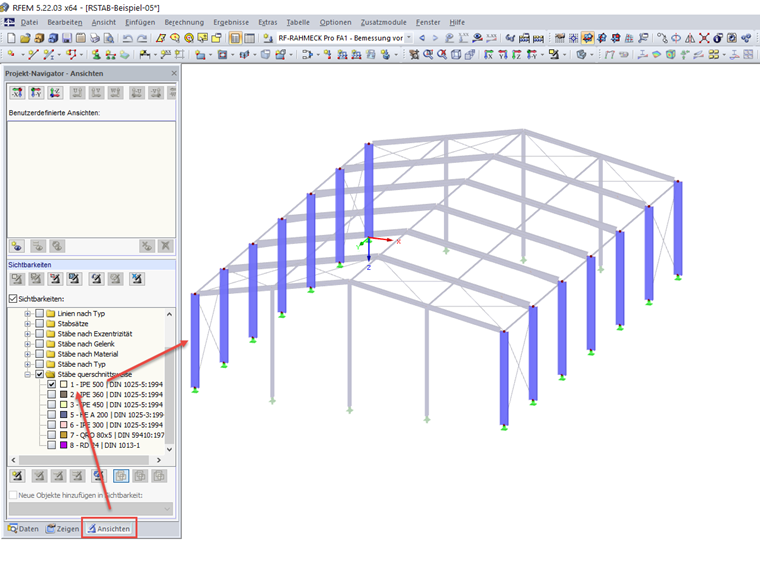
Task: Open the RF-RAHMECK Pro FA1 load case dropdown
Action: [409, 38]
